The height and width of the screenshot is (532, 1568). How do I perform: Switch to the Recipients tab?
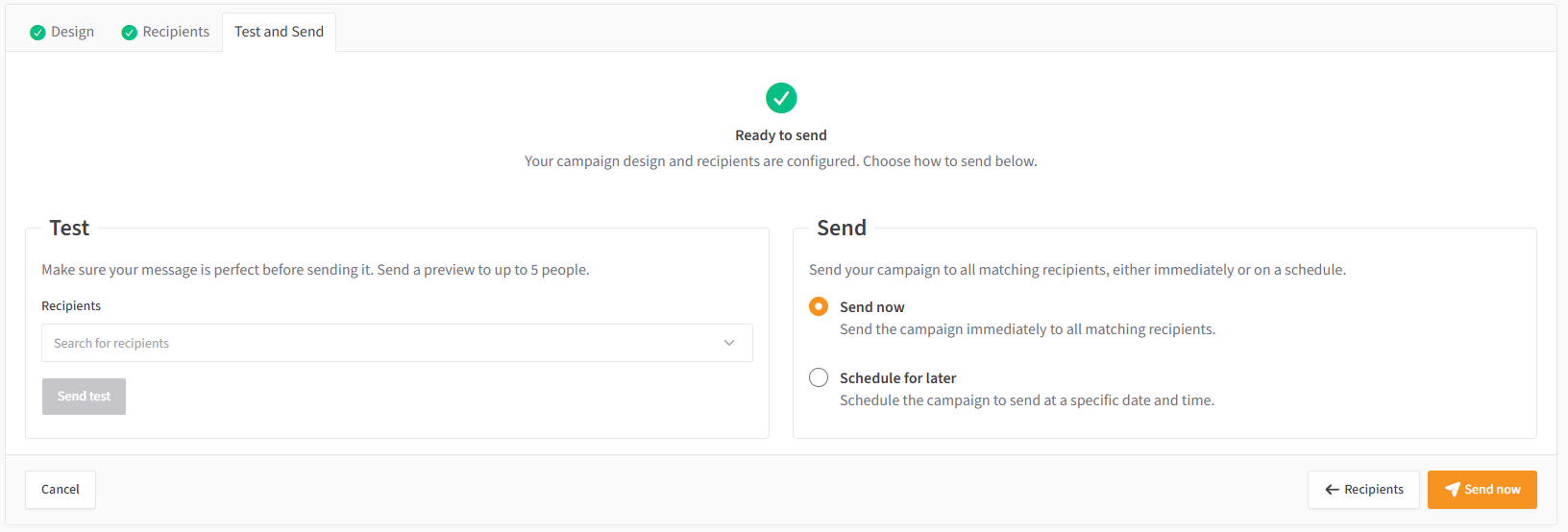coord(165,32)
